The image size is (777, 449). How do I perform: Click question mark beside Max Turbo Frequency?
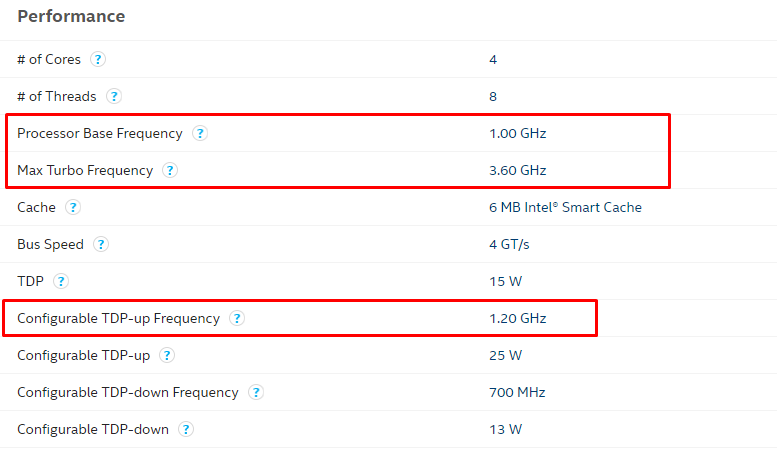[x=170, y=170]
